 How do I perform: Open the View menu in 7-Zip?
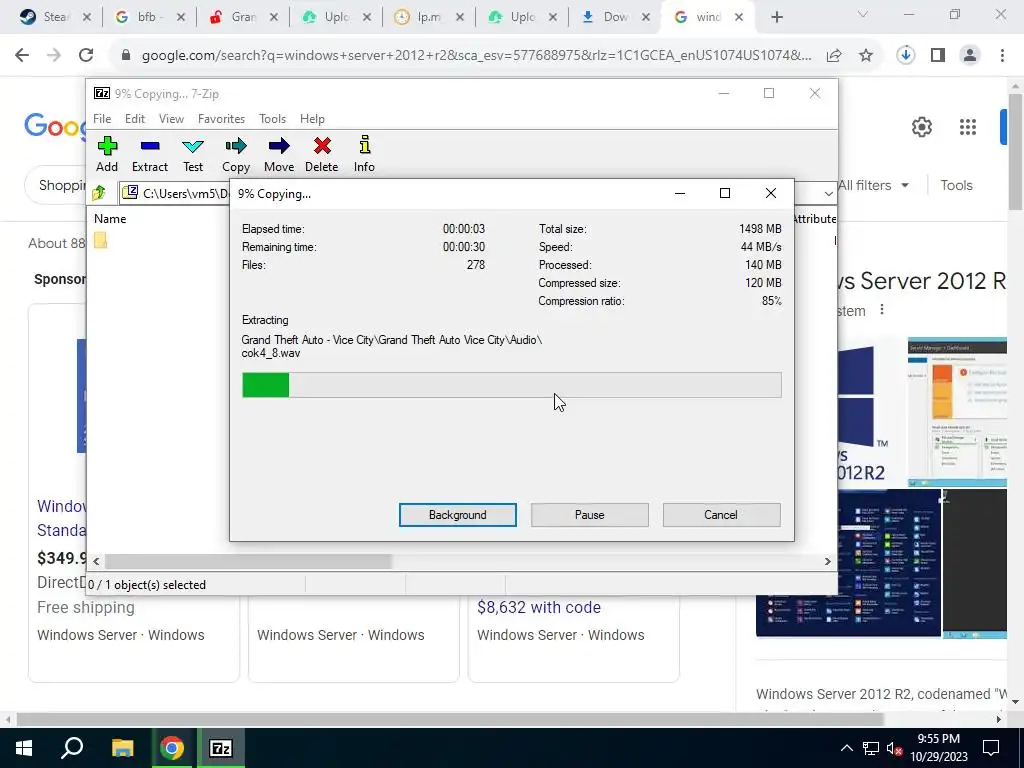tap(171, 119)
